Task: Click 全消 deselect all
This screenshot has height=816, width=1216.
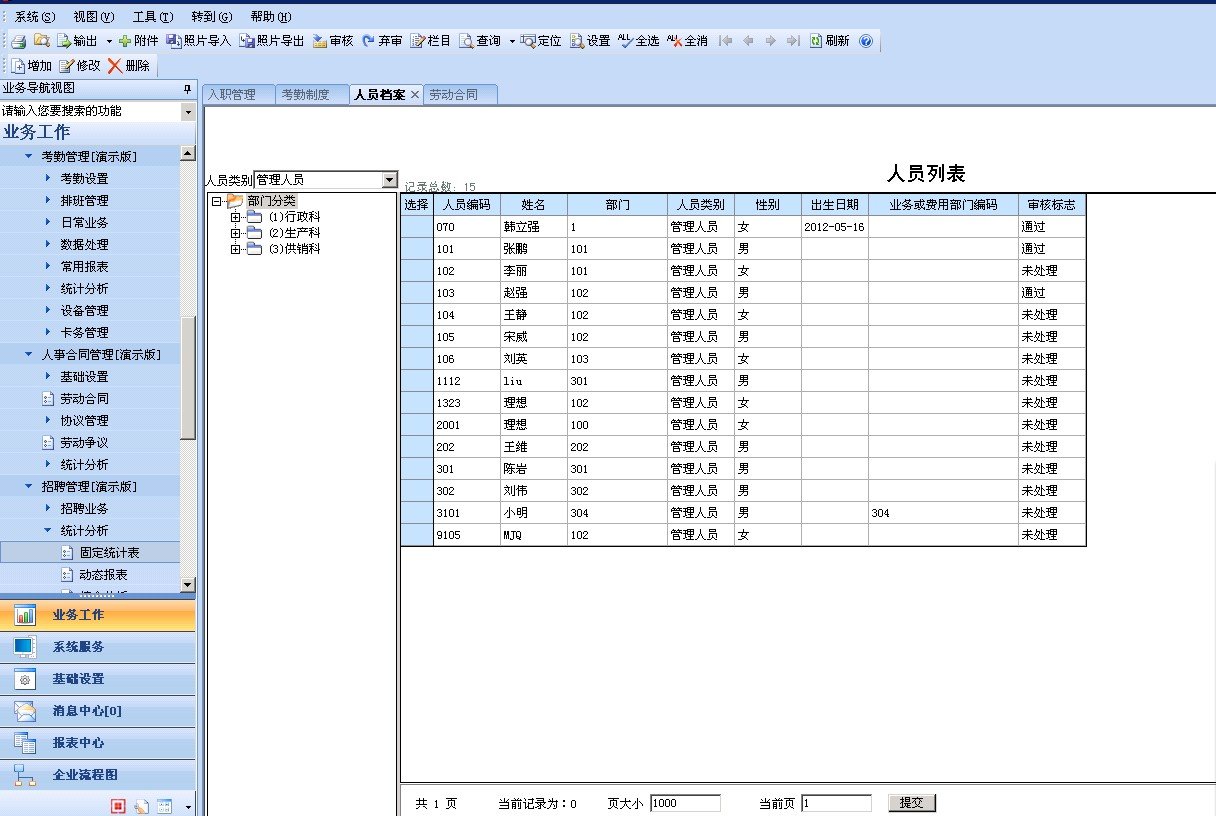Action: (x=688, y=41)
